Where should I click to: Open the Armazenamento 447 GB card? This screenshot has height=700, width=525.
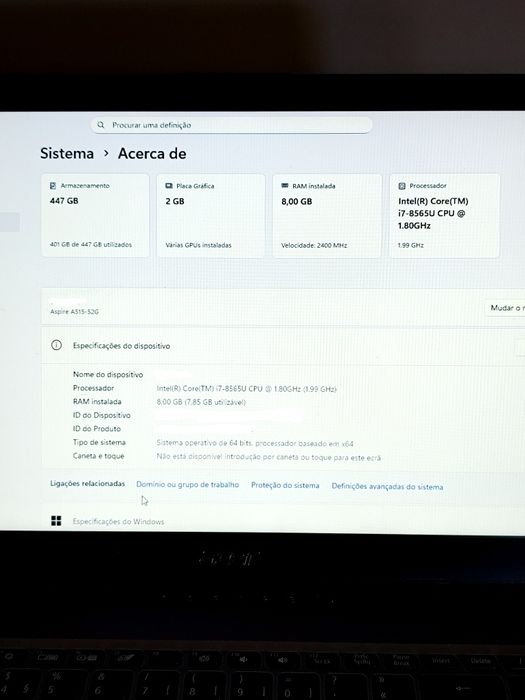pos(95,215)
